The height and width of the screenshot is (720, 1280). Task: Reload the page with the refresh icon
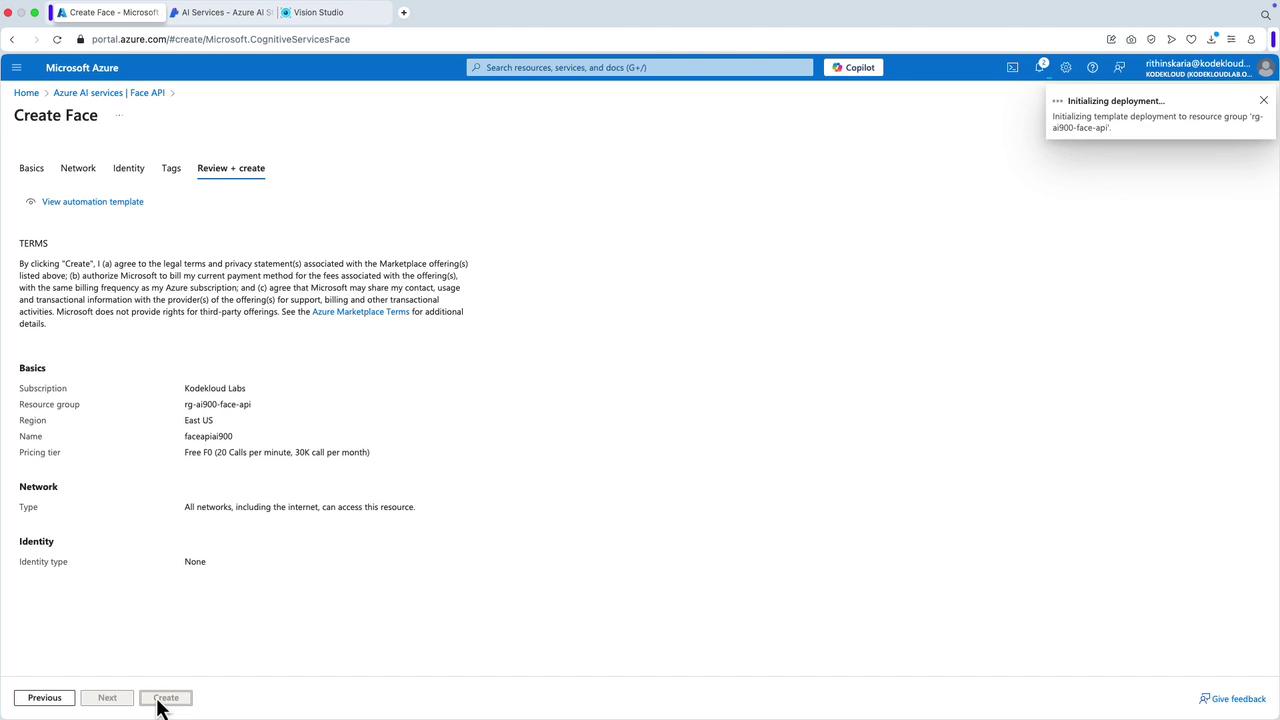57,40
